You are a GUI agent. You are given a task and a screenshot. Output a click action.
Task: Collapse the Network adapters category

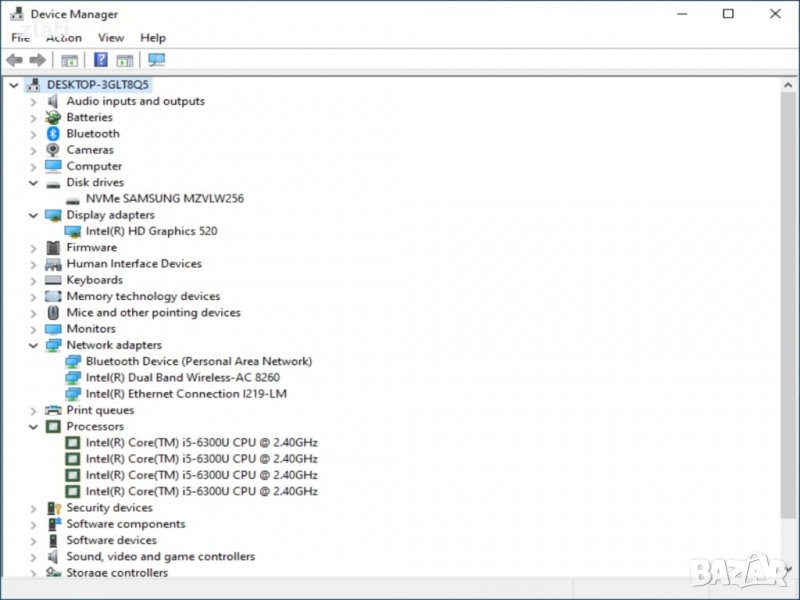click(x=33, y=345)
